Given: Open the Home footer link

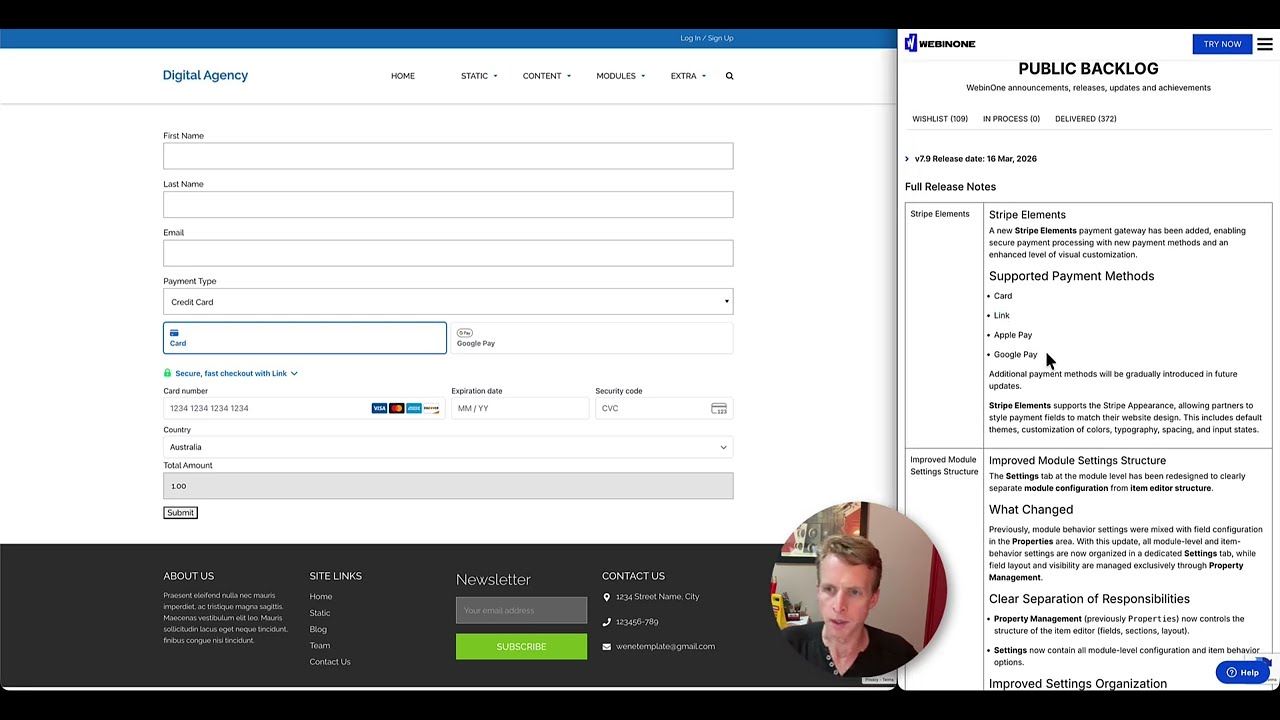Looking at the screenshot, I should 321,597.
